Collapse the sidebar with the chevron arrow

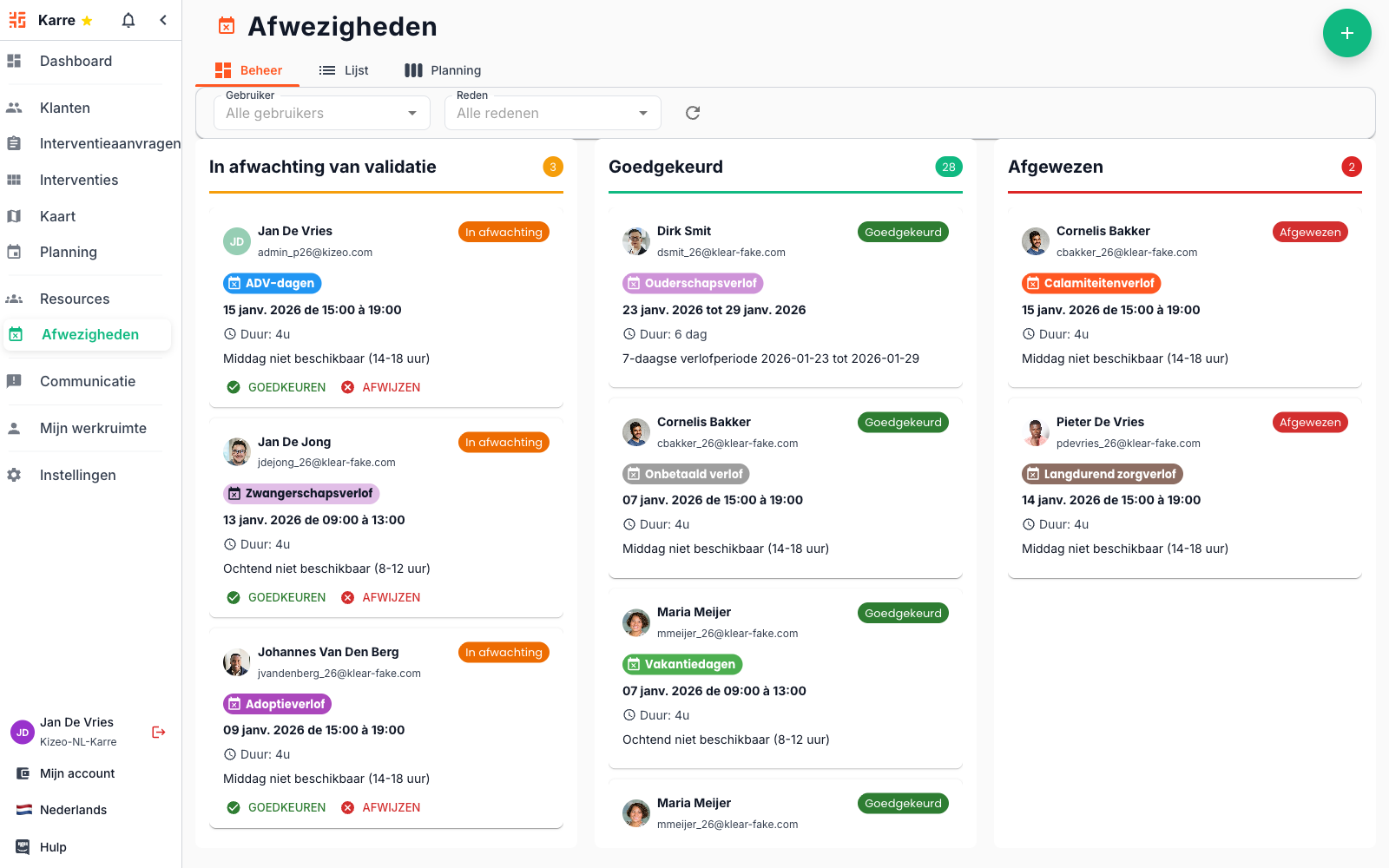pyautogui.click(x=163, y=20)
